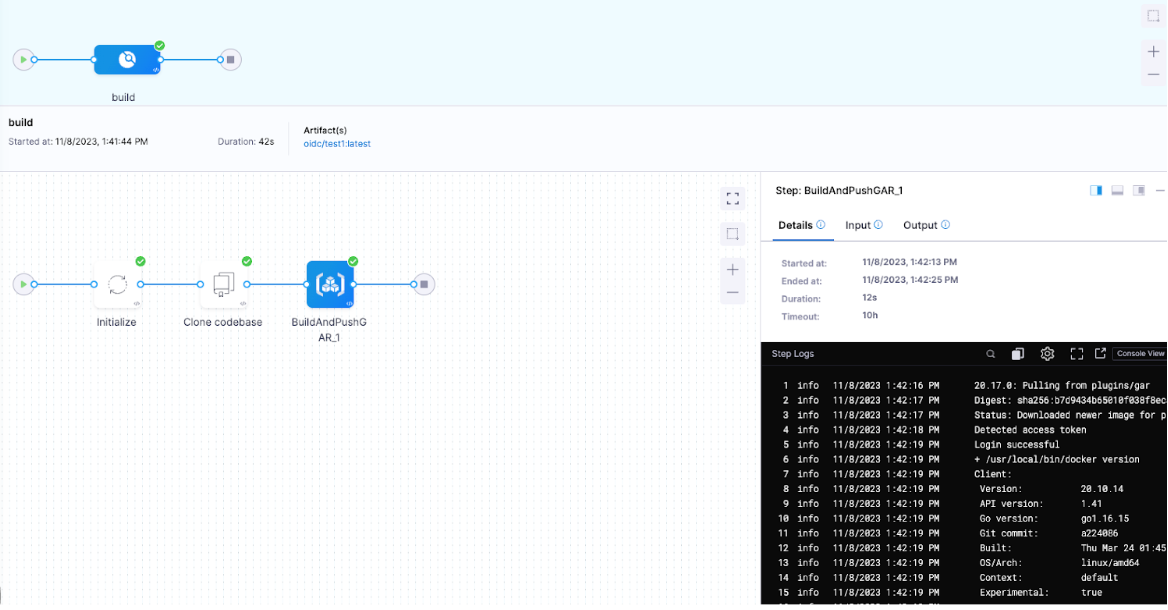This screenshot has width=1168, height=610.
Task: Switch to the Input tab
Action: [x=858, y=226]
